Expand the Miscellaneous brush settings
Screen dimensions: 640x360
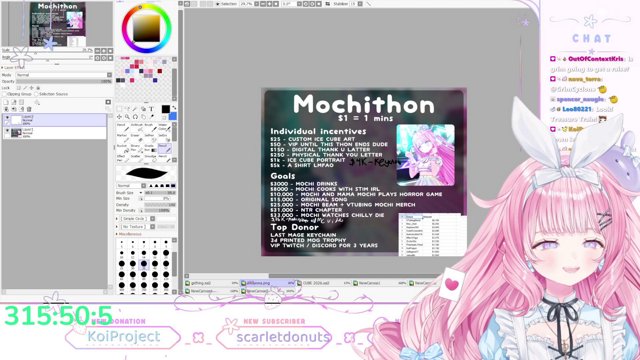(117, 234)
